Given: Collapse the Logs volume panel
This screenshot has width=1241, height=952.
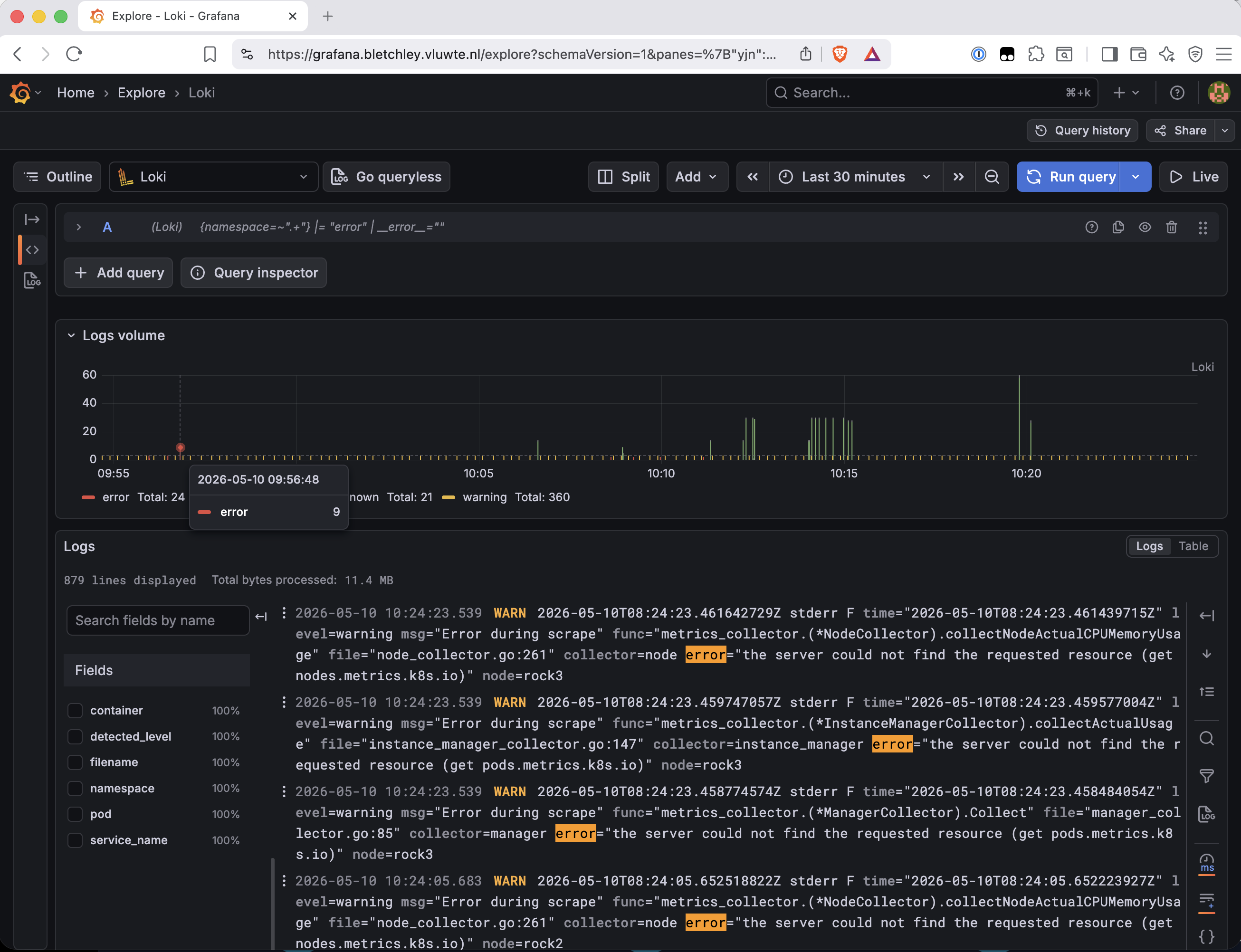Looking at the screenshot, I should [71, 335].
